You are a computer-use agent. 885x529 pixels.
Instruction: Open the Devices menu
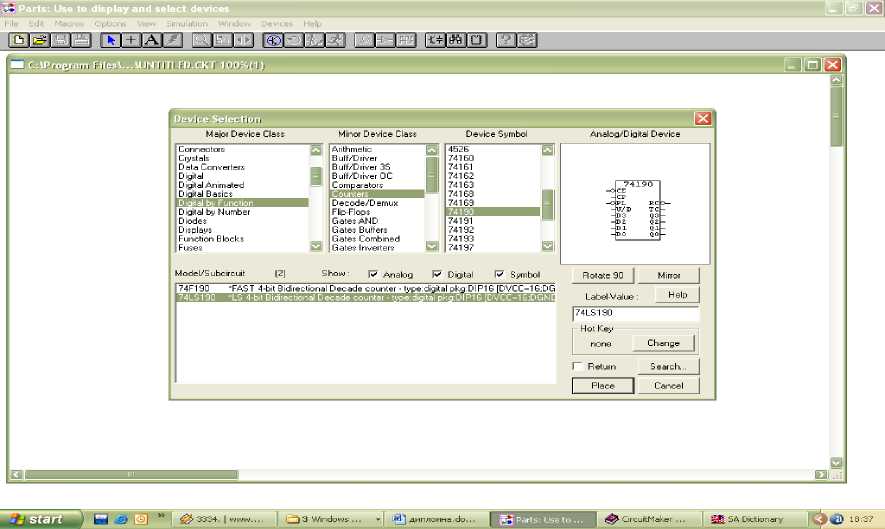pyautogui.click(x=277, y=23)
